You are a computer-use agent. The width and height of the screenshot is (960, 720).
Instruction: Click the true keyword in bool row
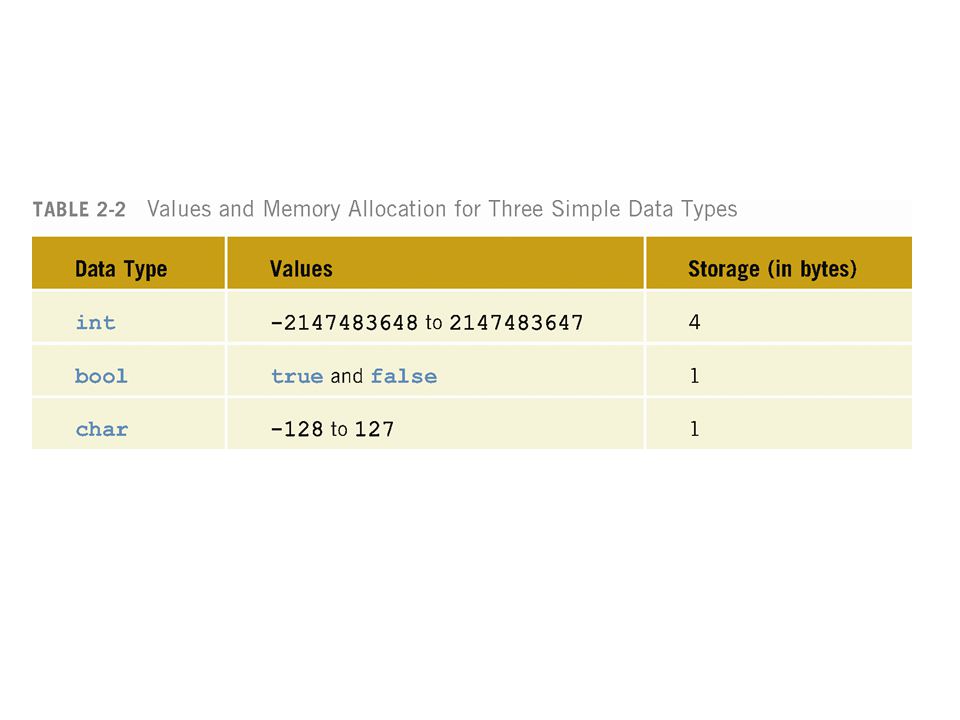[x=297, y=376]
